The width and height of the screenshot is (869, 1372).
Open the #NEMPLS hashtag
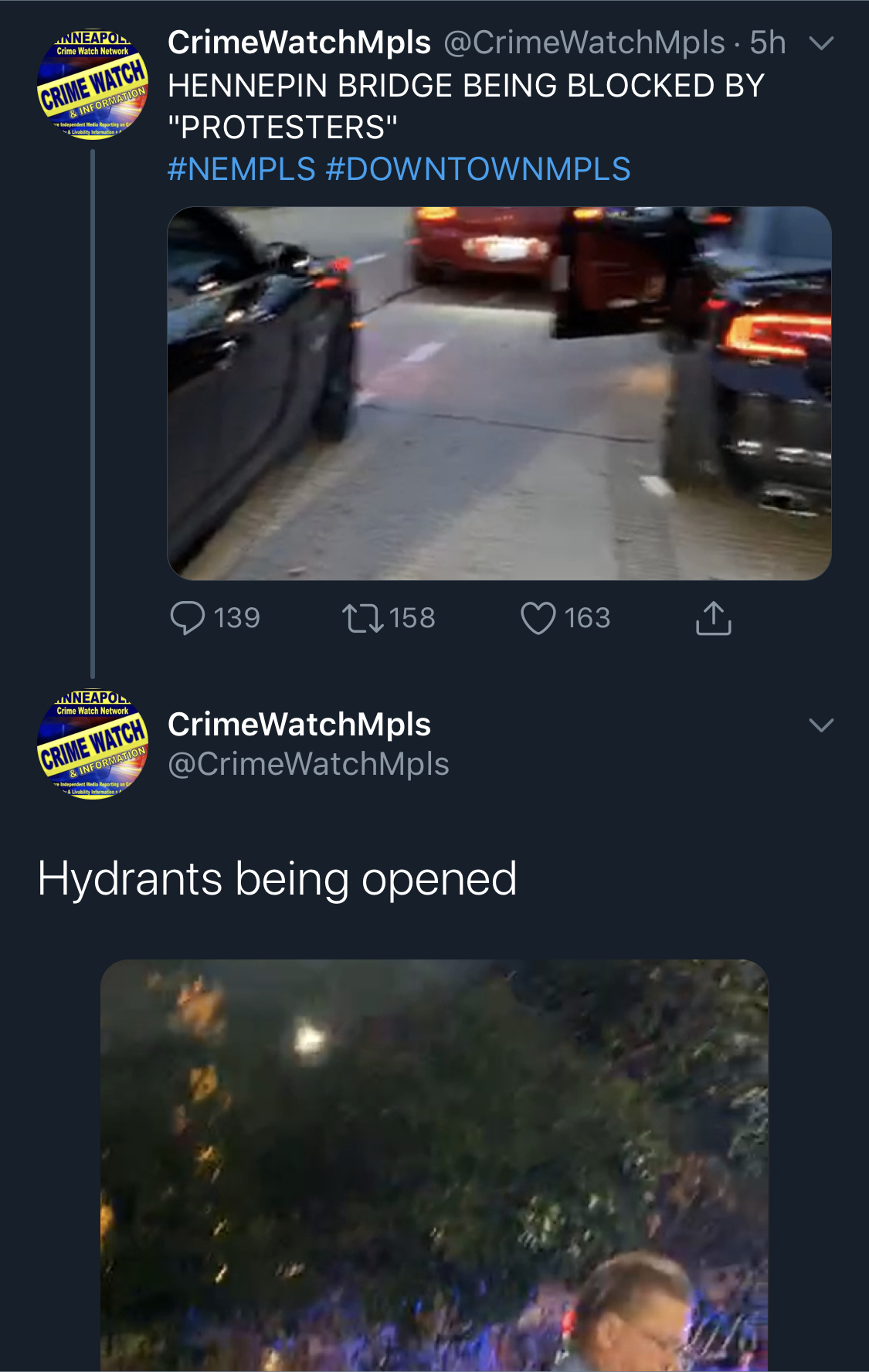point(242,169)
